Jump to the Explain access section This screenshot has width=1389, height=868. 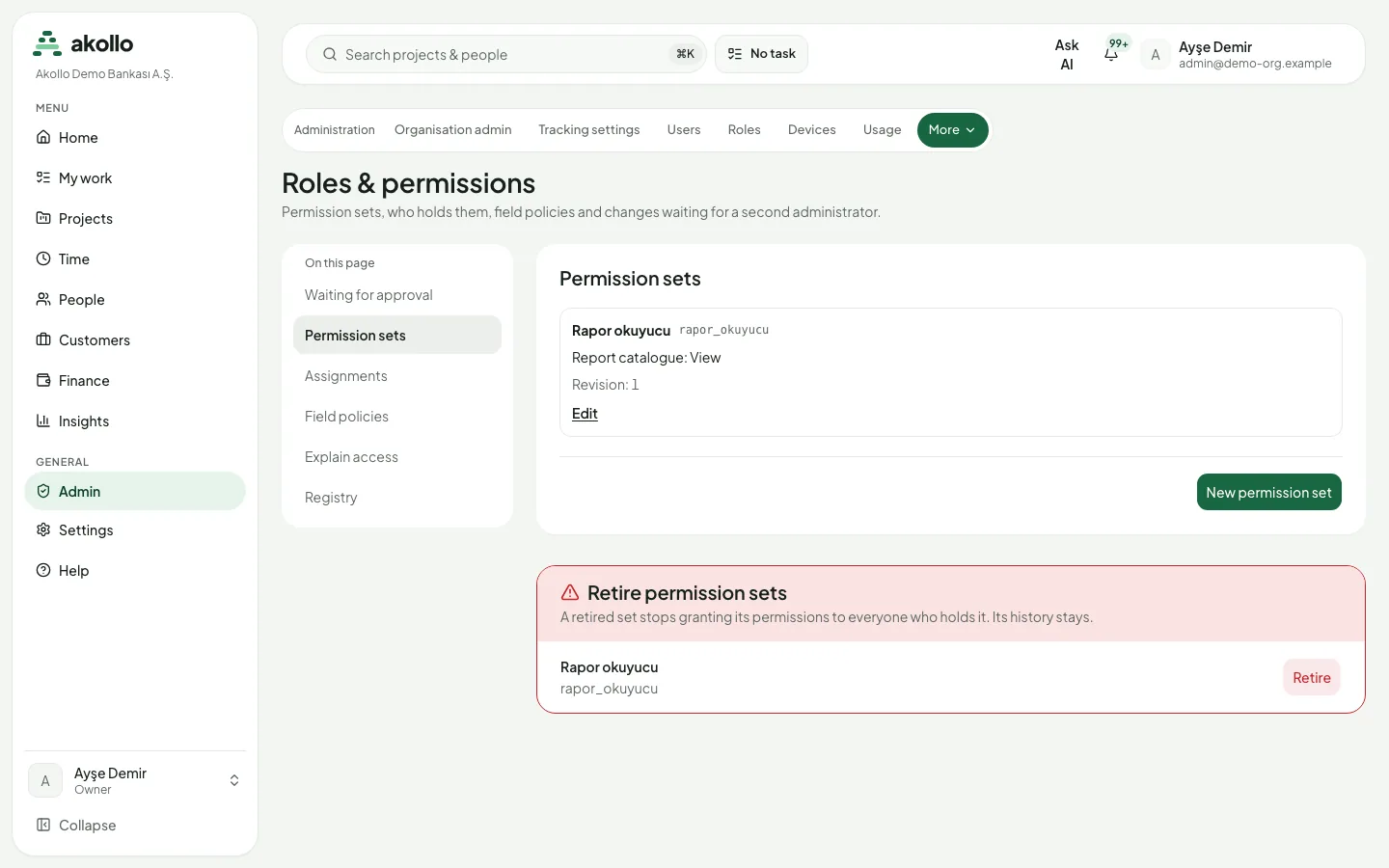pyautogui.click(x=397, y=457)
